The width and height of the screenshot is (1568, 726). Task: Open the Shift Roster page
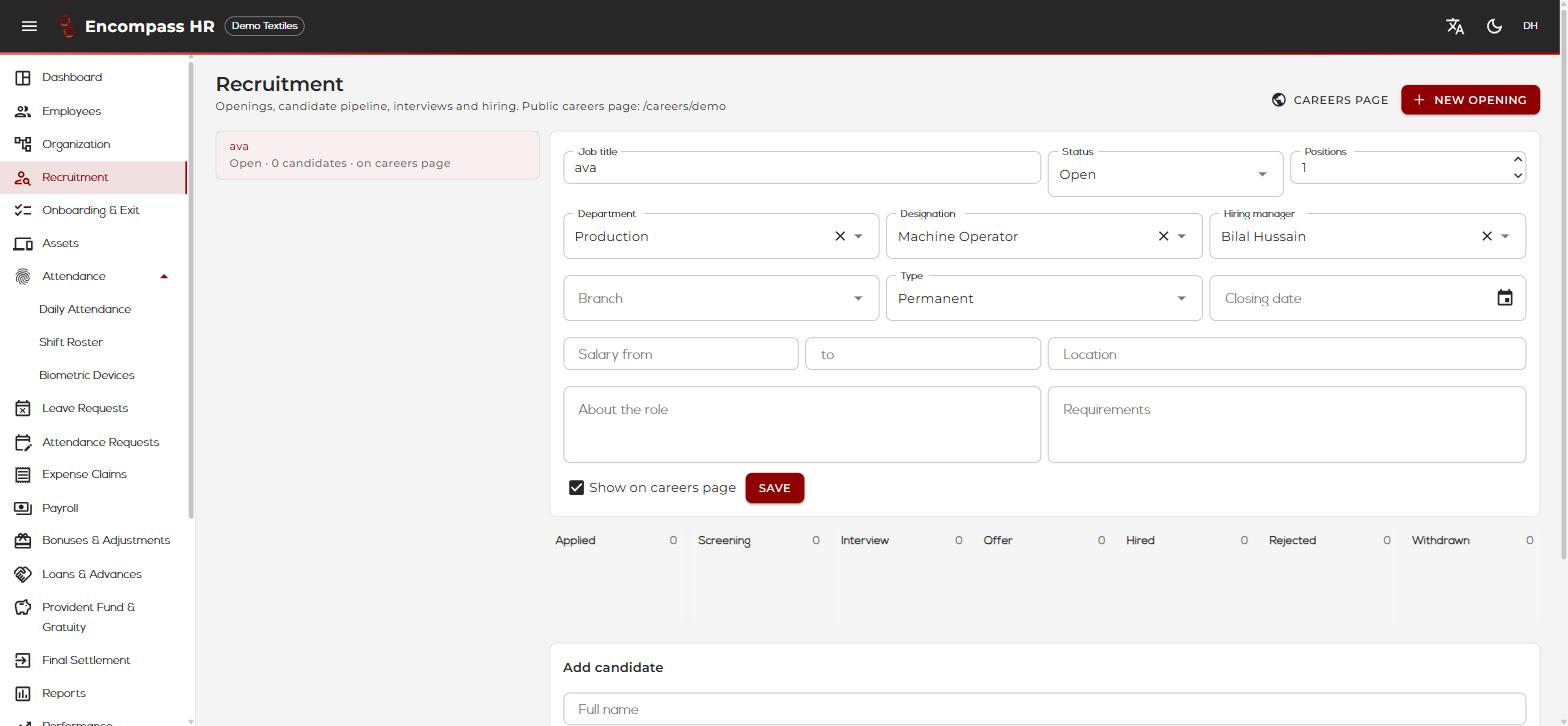(x=71, y=342)
